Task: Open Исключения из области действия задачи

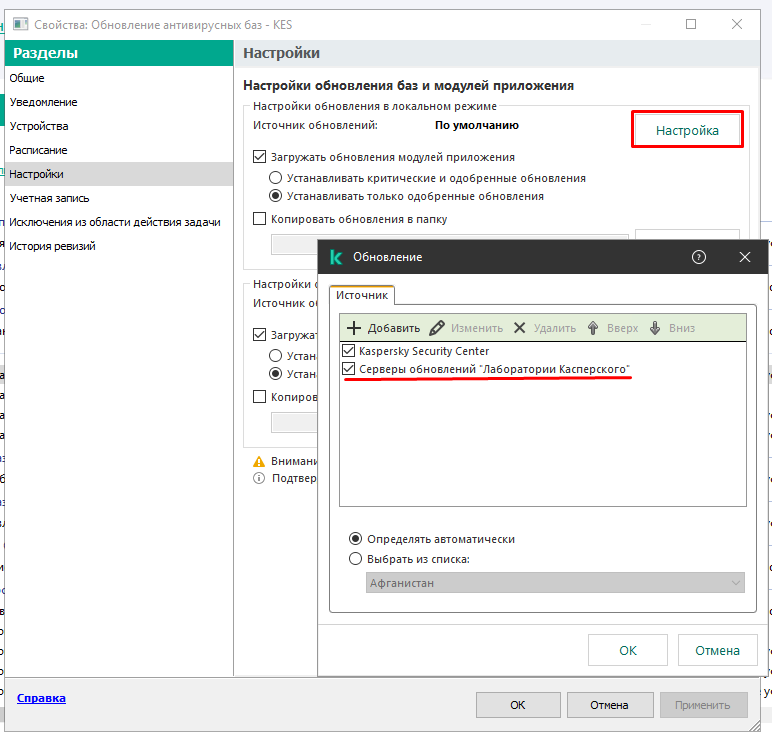Action: coord(119,223)
